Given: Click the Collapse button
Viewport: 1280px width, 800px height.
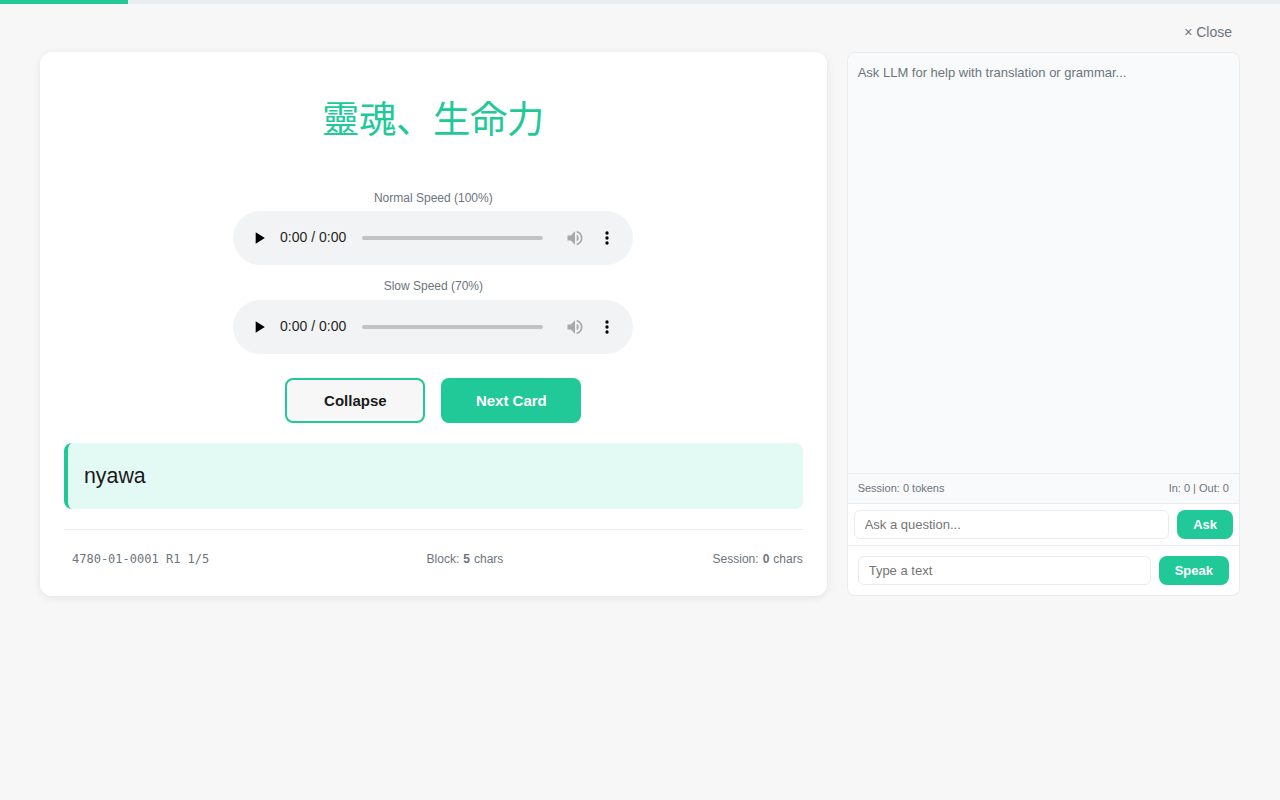Looking at the screenshot, I should click(355, 400).
